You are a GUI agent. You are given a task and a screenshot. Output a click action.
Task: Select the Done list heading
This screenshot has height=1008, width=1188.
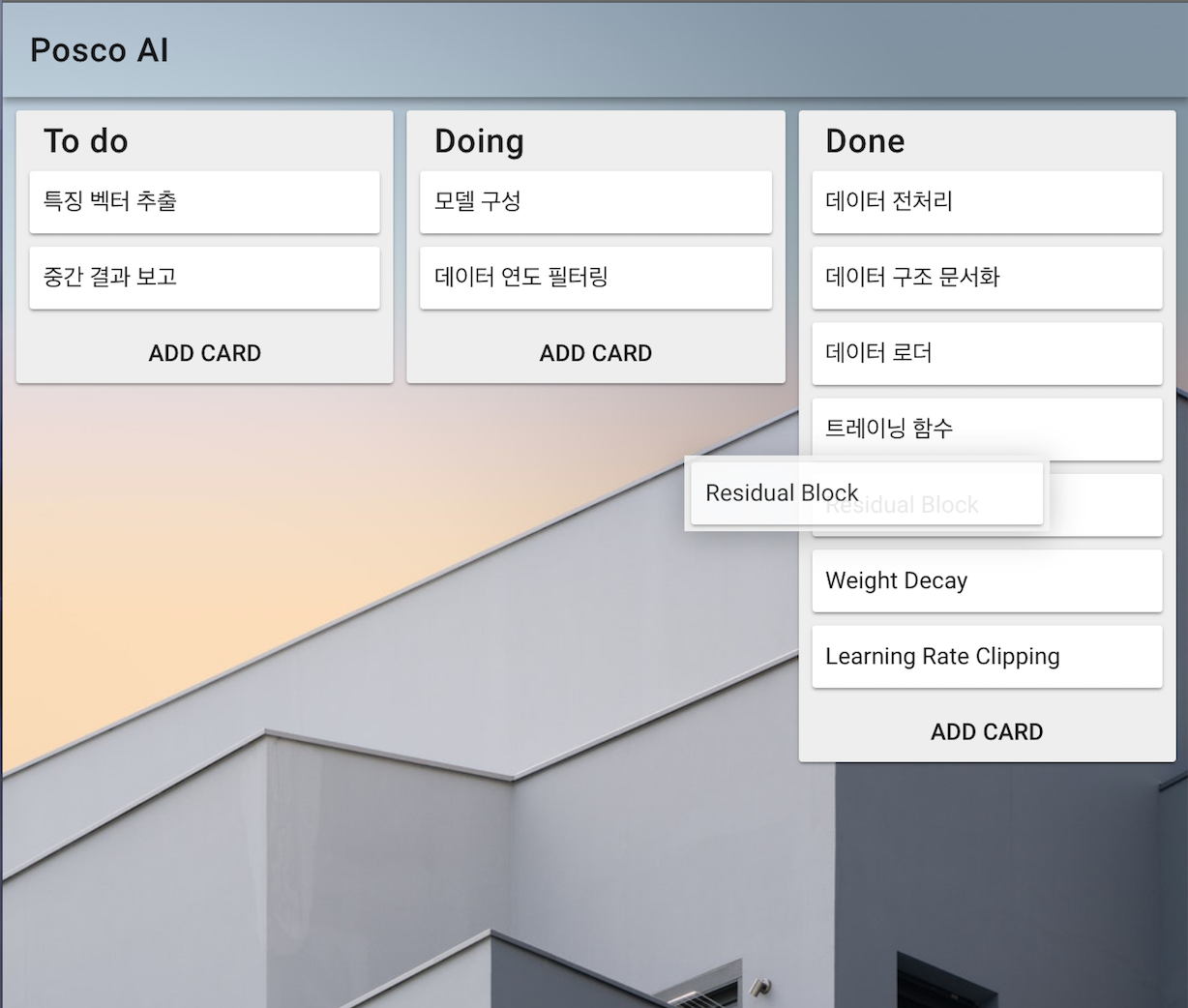865,141
